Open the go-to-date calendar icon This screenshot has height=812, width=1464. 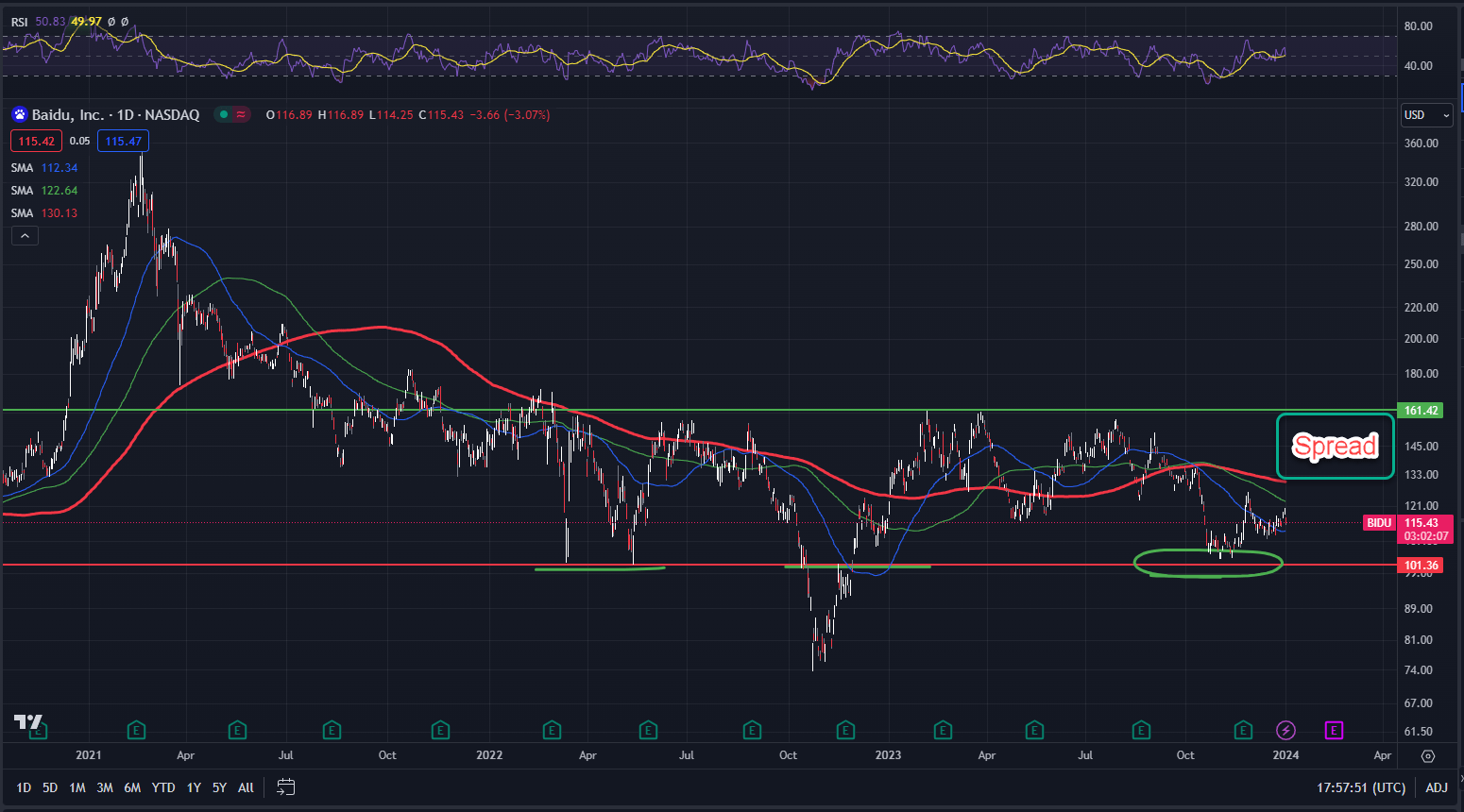[286, 787]
